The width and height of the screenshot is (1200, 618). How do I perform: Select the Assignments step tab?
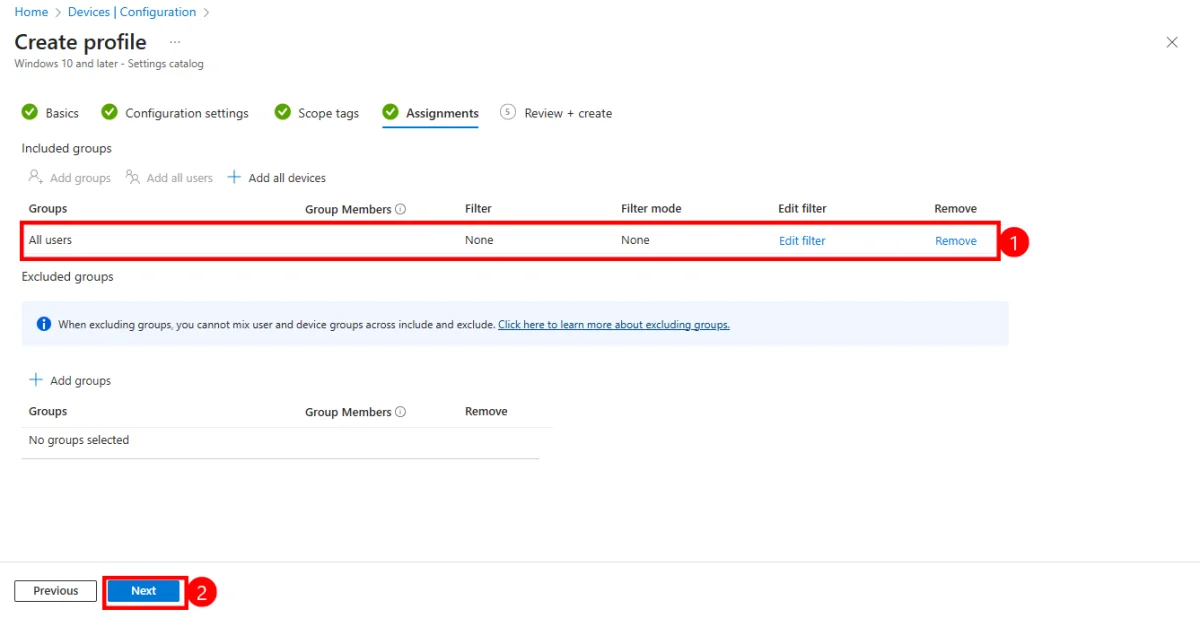tap(441, 113)
